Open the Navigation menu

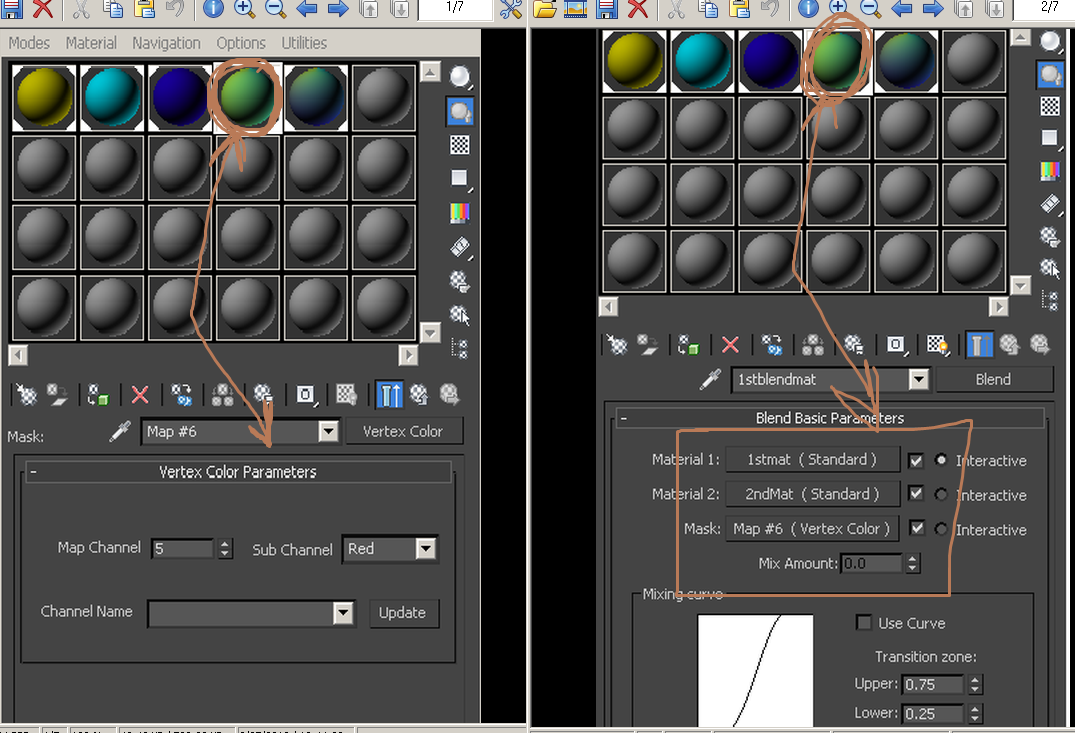pyautogui.click(x=166, y=43)
